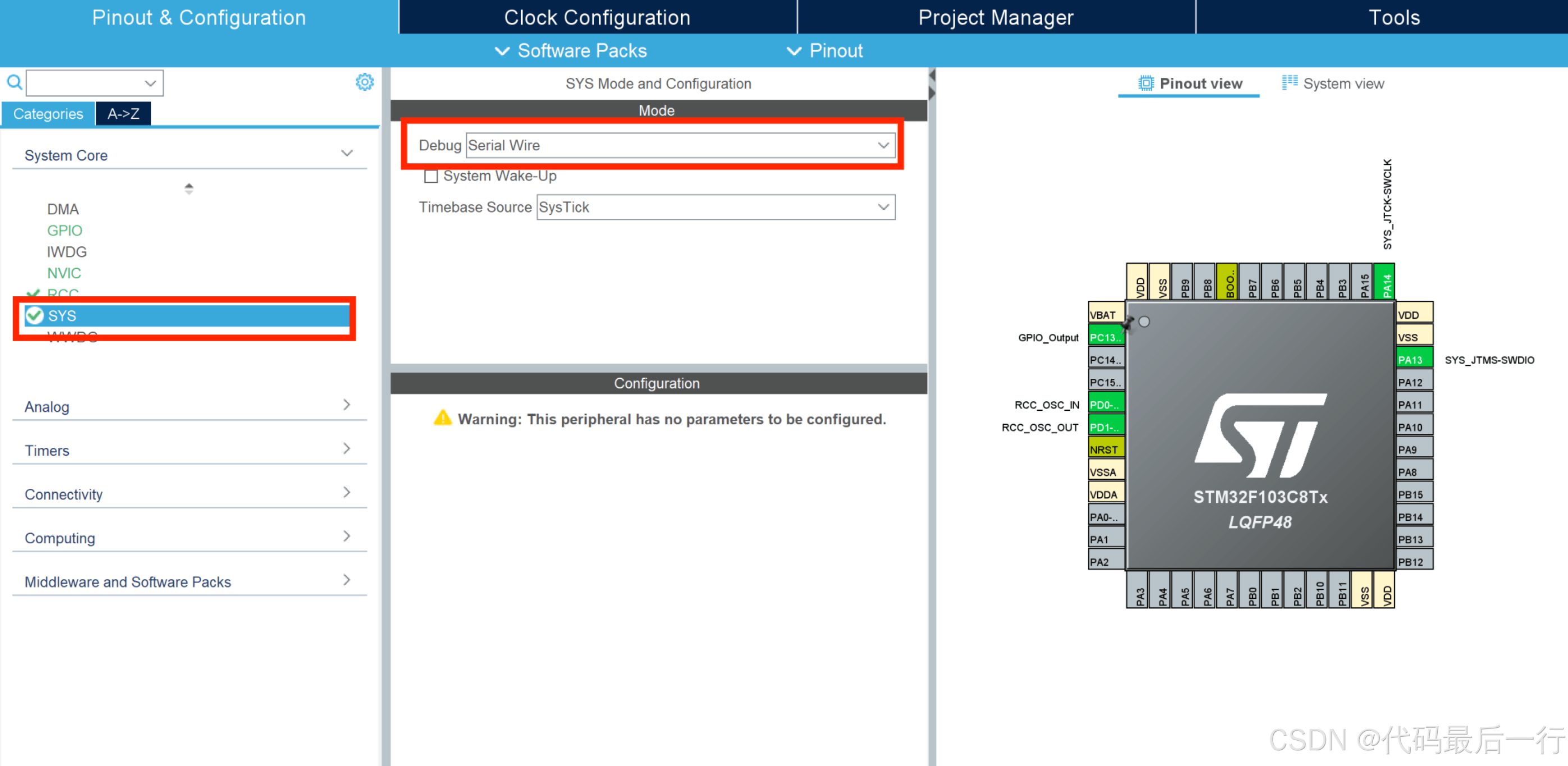Click the green PC13 pin on chip
The height and width of the screenshot is (766, 1568).
point(1105,337)
